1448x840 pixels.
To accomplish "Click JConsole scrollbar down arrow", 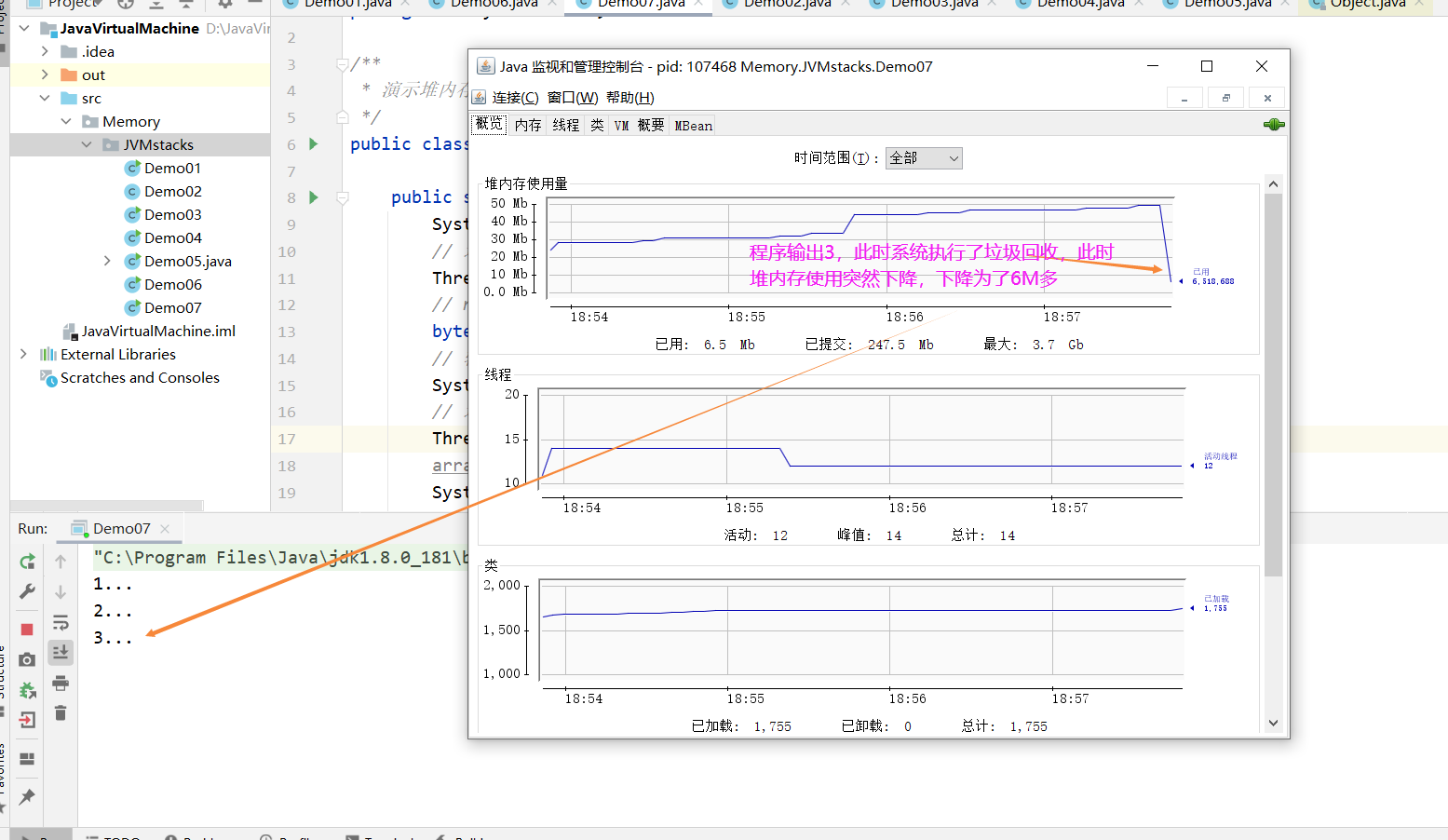I will pos(1273,723).
